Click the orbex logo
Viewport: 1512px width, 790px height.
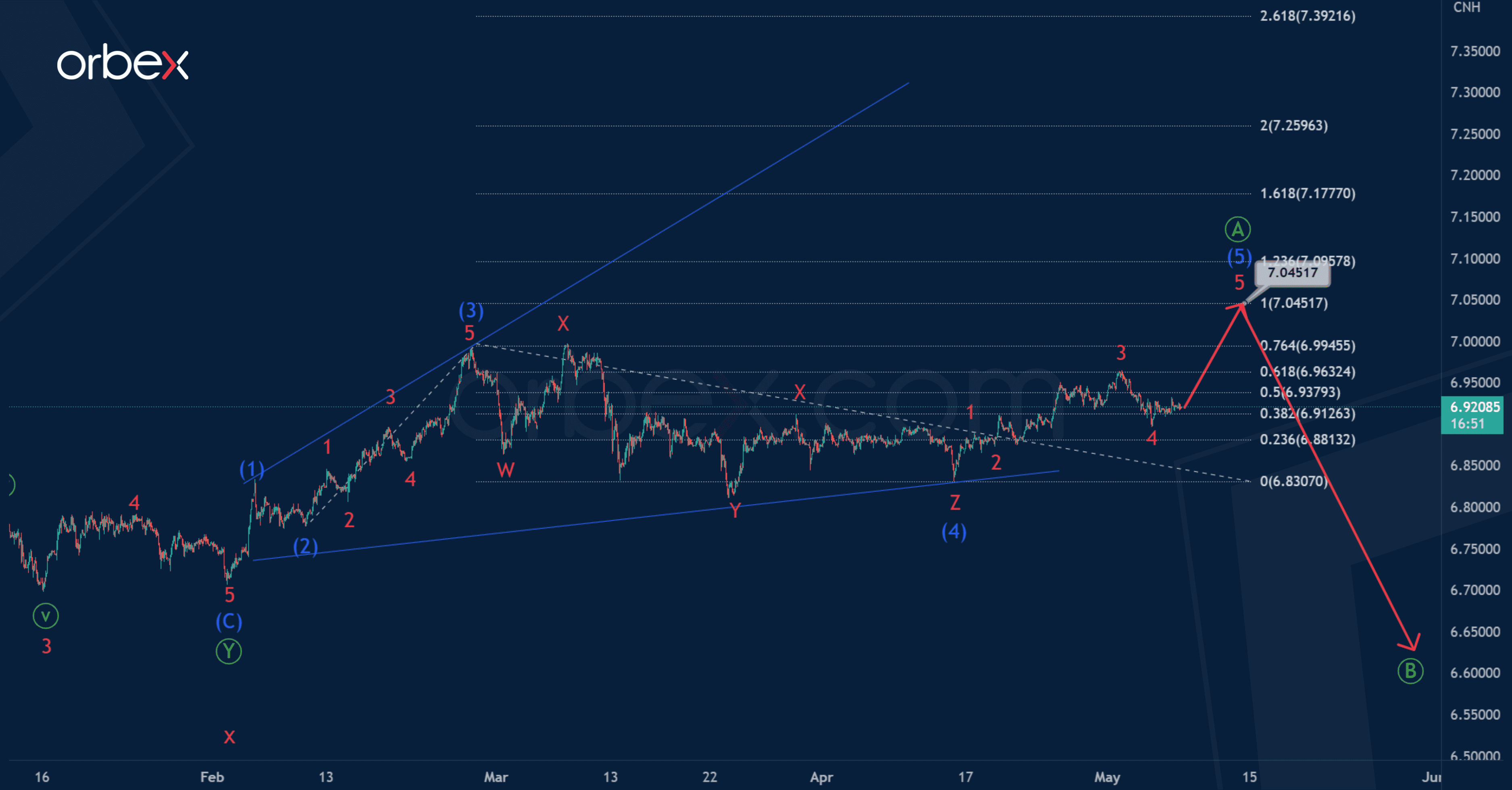[123, 62]
